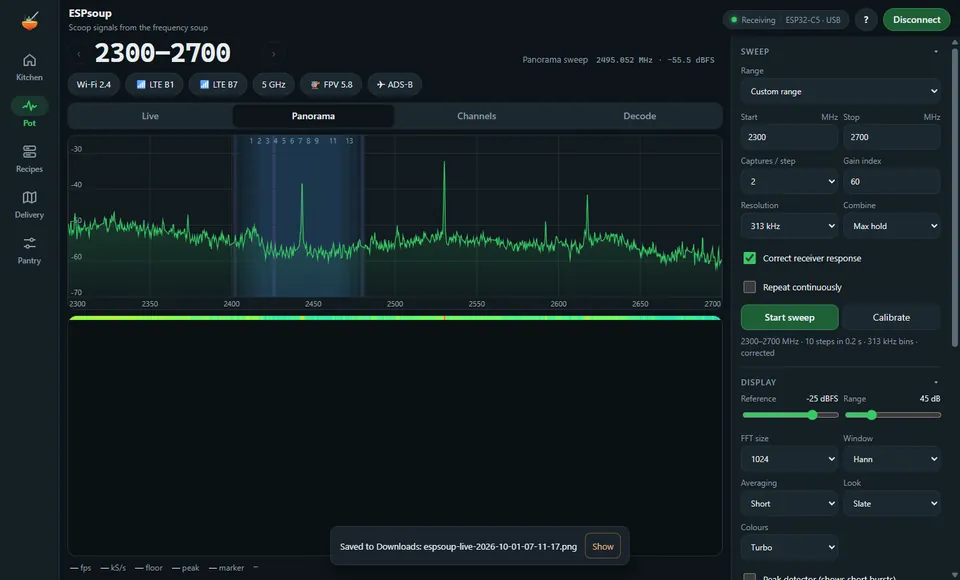Viewport: 960px width, 580px height.
Task: Click the Start sweep button
Action: (789, 317)
